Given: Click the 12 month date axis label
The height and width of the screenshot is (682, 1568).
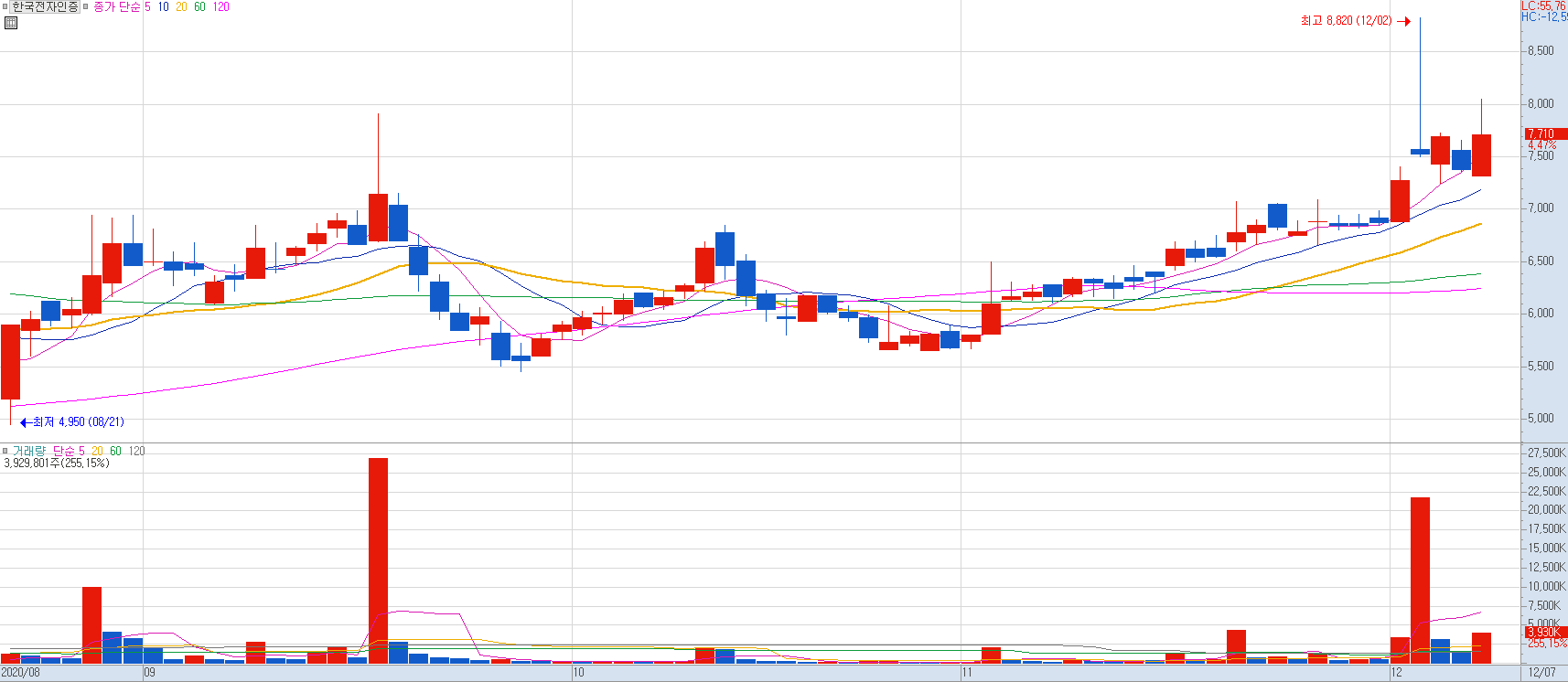Looking at the screenshot, I should click(1396, 673).
